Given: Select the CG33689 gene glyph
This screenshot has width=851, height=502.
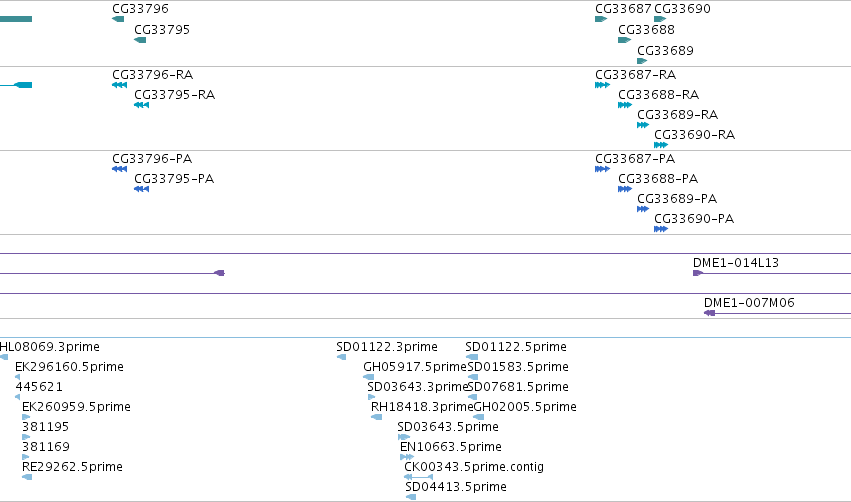Looking at the screenshot, I should click(642, 61).
